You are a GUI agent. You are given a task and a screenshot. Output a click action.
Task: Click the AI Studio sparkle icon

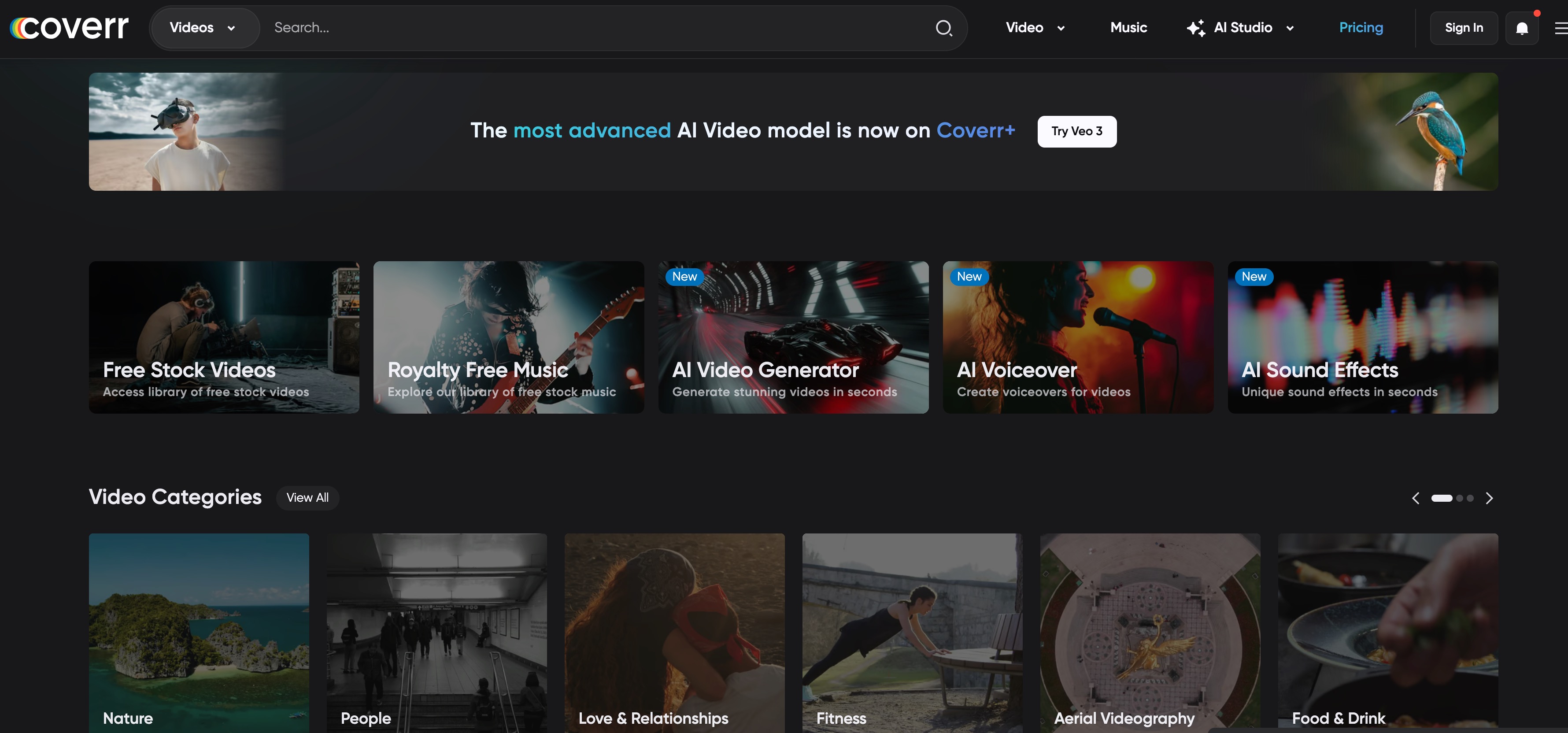[1195, 28]
